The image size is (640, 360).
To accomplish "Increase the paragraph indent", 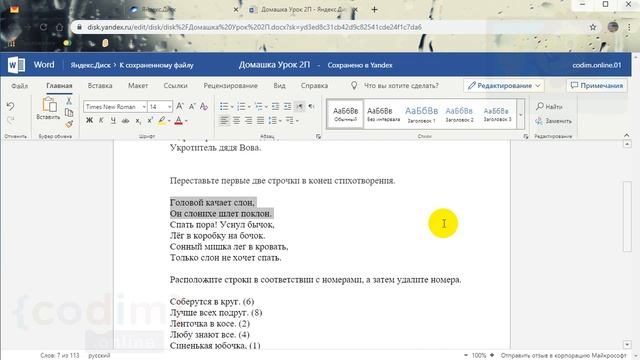I will tap(287, 107).
